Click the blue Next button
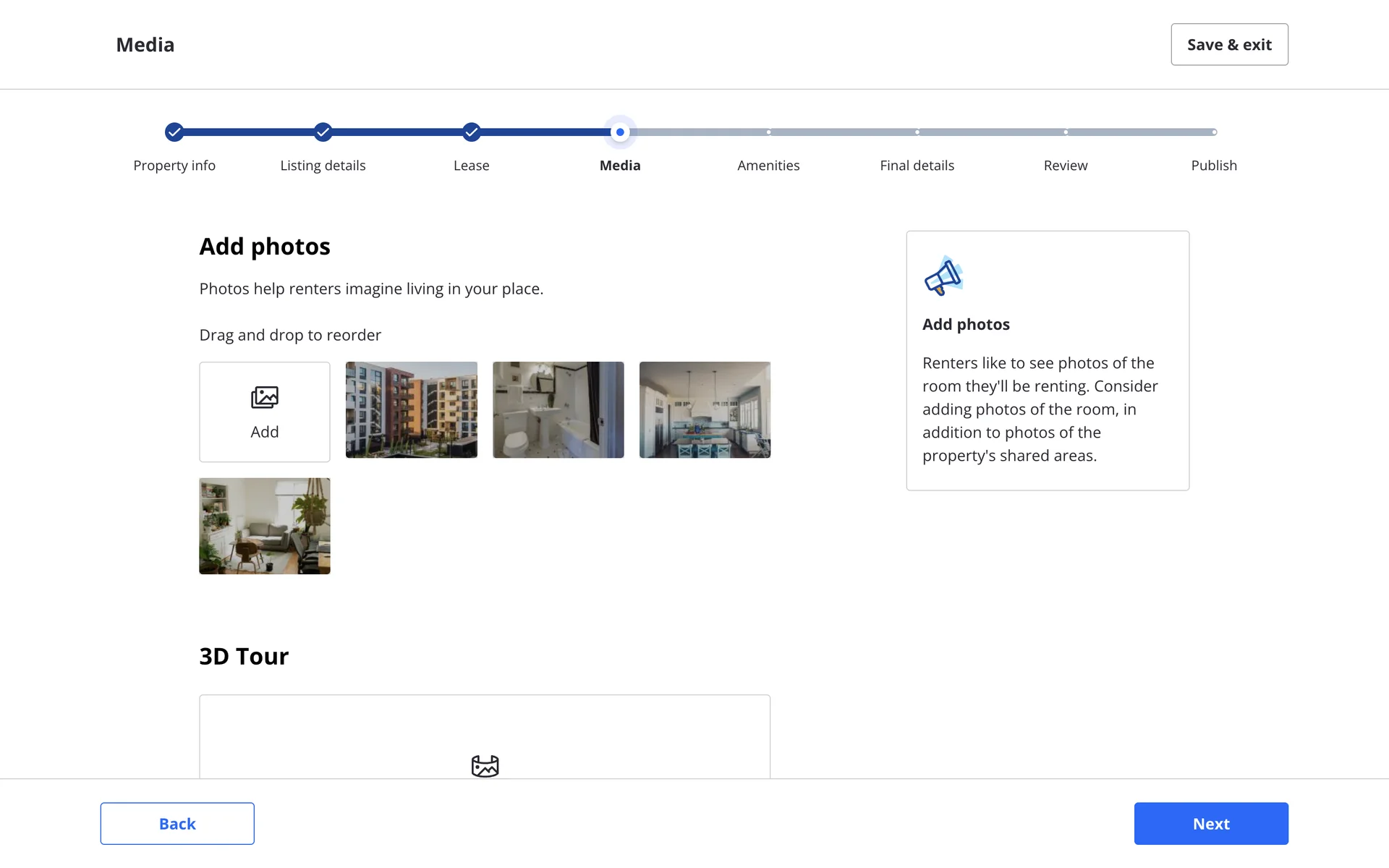The image size is (1389, 868). point(1210,823)
